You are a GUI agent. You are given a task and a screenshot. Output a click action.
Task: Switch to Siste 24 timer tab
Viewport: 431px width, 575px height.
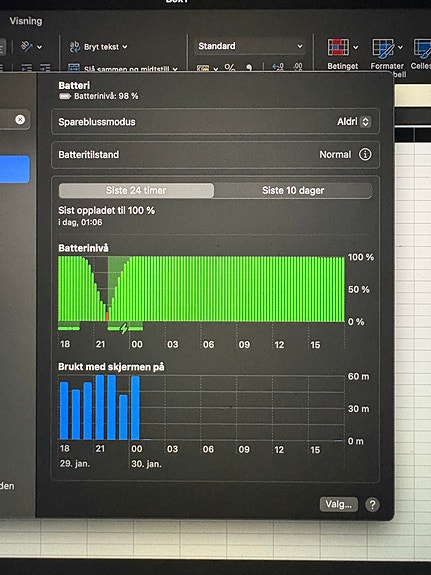(136, 191)
